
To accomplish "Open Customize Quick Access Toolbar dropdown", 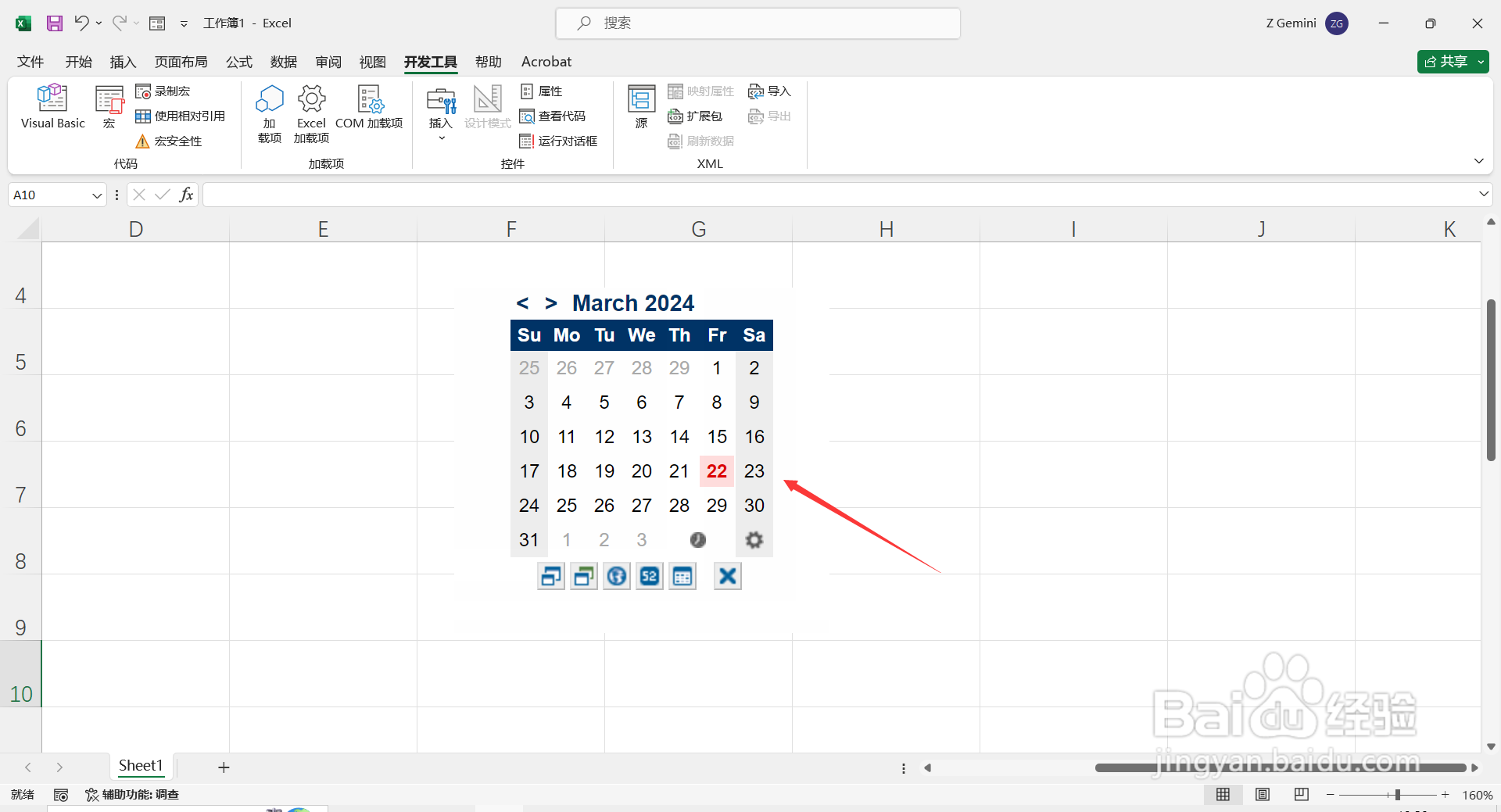I will coord(184,23).
